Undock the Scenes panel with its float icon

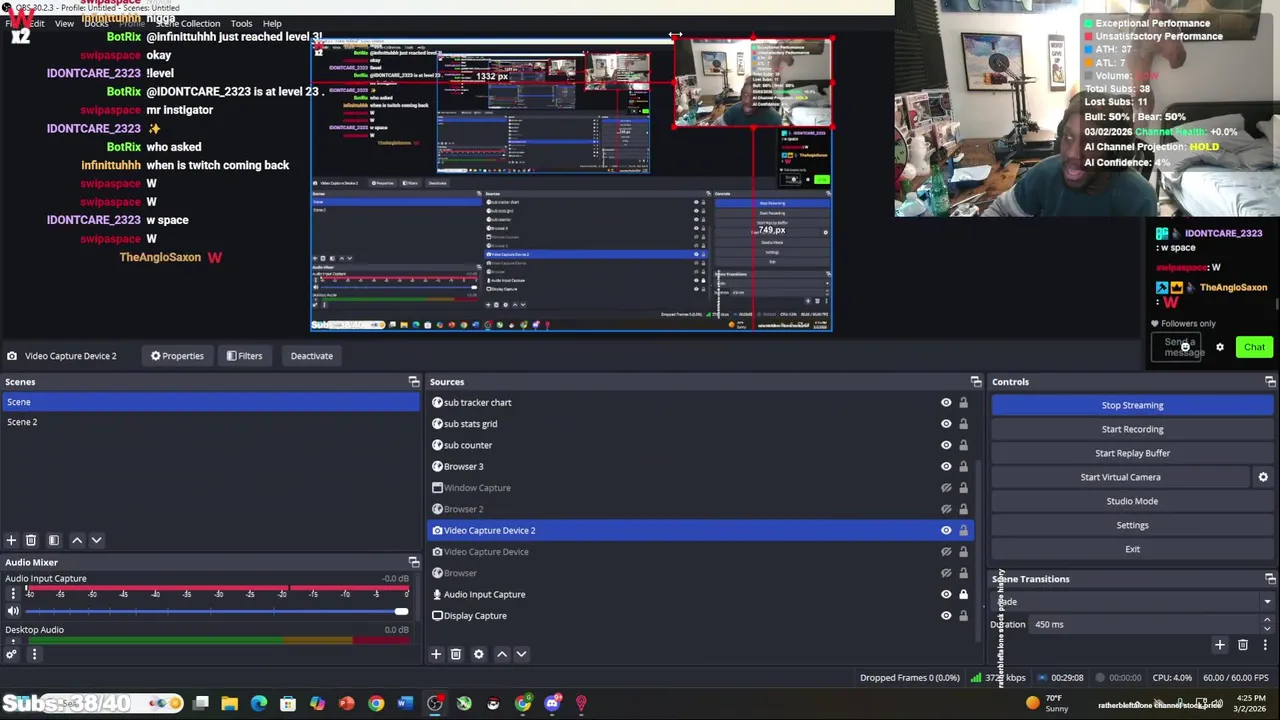(x=414, y=382)
